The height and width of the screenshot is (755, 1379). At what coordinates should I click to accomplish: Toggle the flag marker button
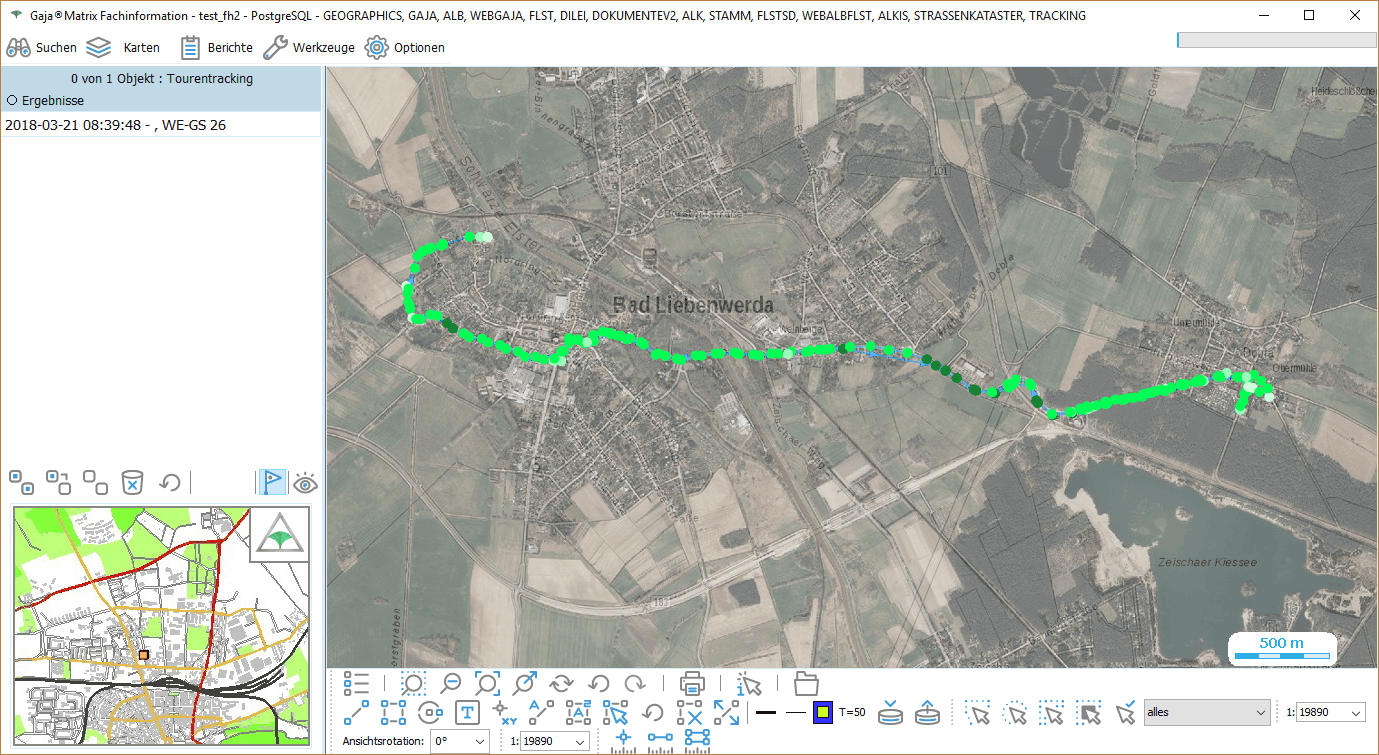tap(272, 483)
